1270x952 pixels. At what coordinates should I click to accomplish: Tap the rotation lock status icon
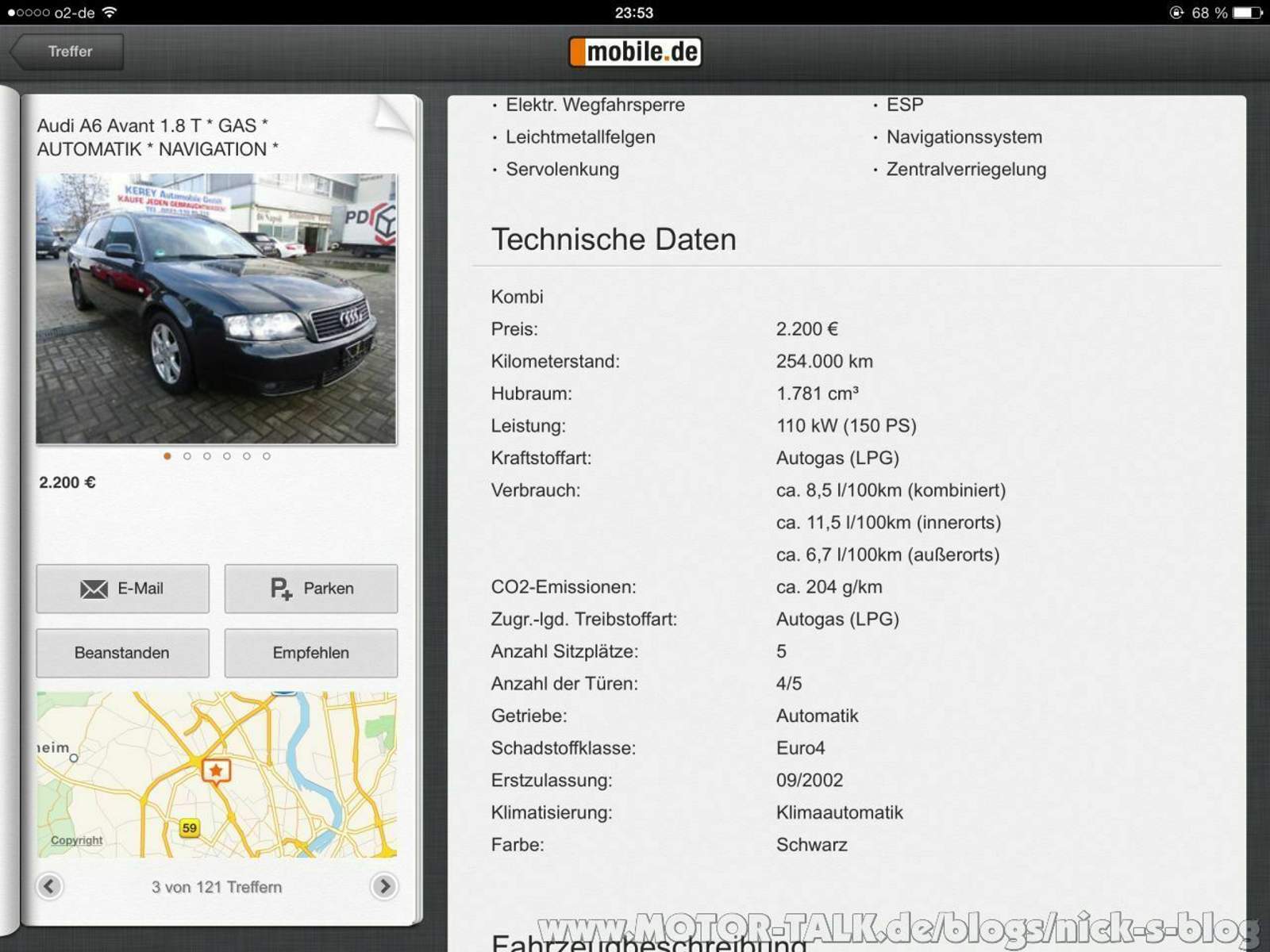(x=1176, y=13)
